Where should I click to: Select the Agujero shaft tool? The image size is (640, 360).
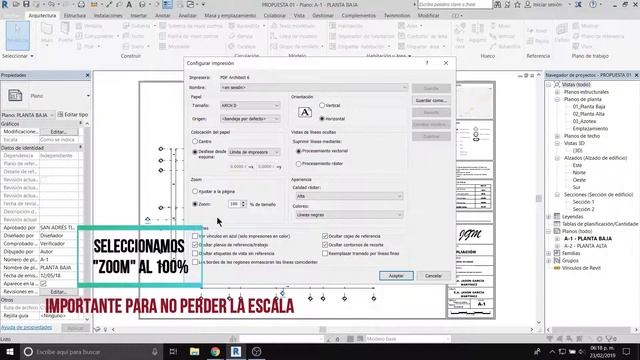[x=477, y=33]
